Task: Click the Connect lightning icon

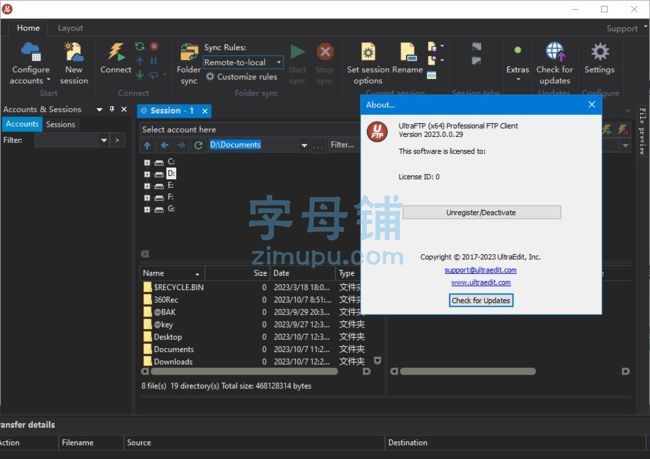Action: (116, 52)
